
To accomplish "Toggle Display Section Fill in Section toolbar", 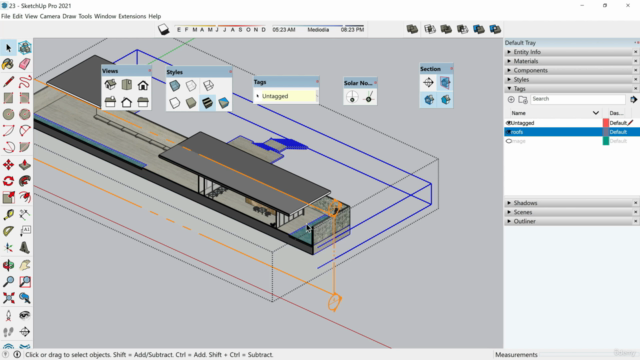I will coord(445,100).
